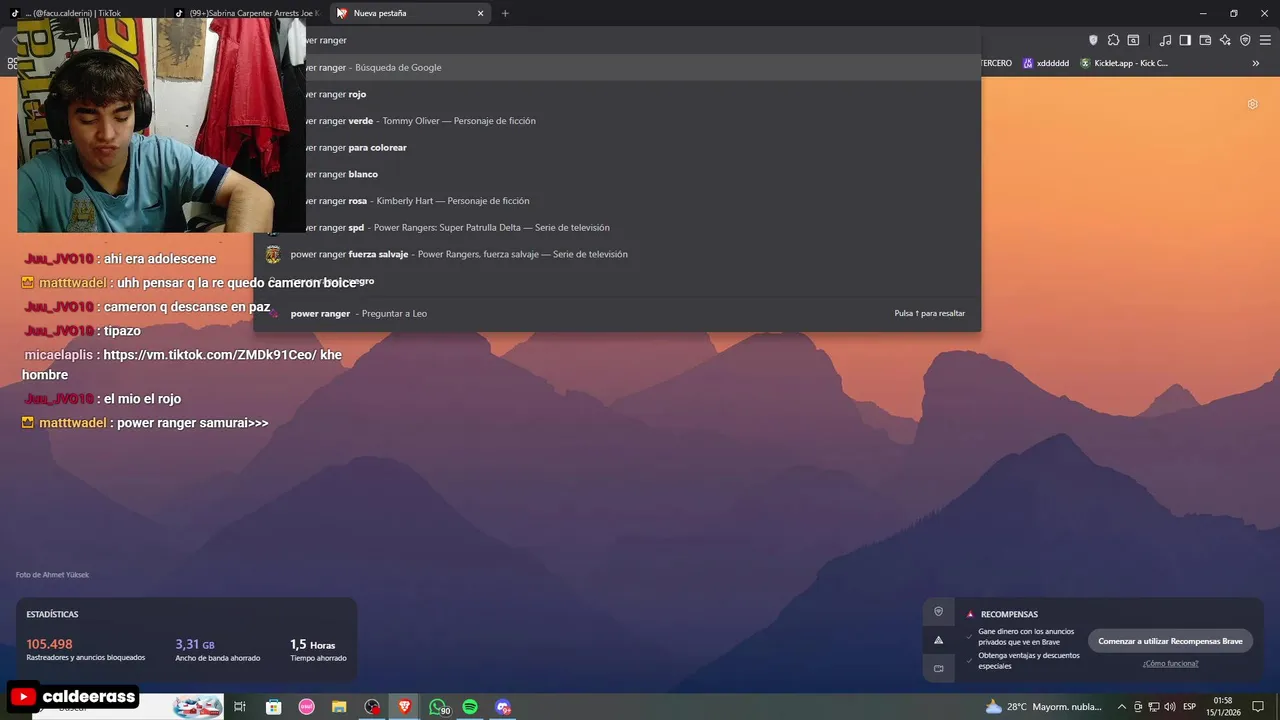Switch to the Rewards triangle card tab
This screenshot has width=1280, height=720.
[938, 640]
